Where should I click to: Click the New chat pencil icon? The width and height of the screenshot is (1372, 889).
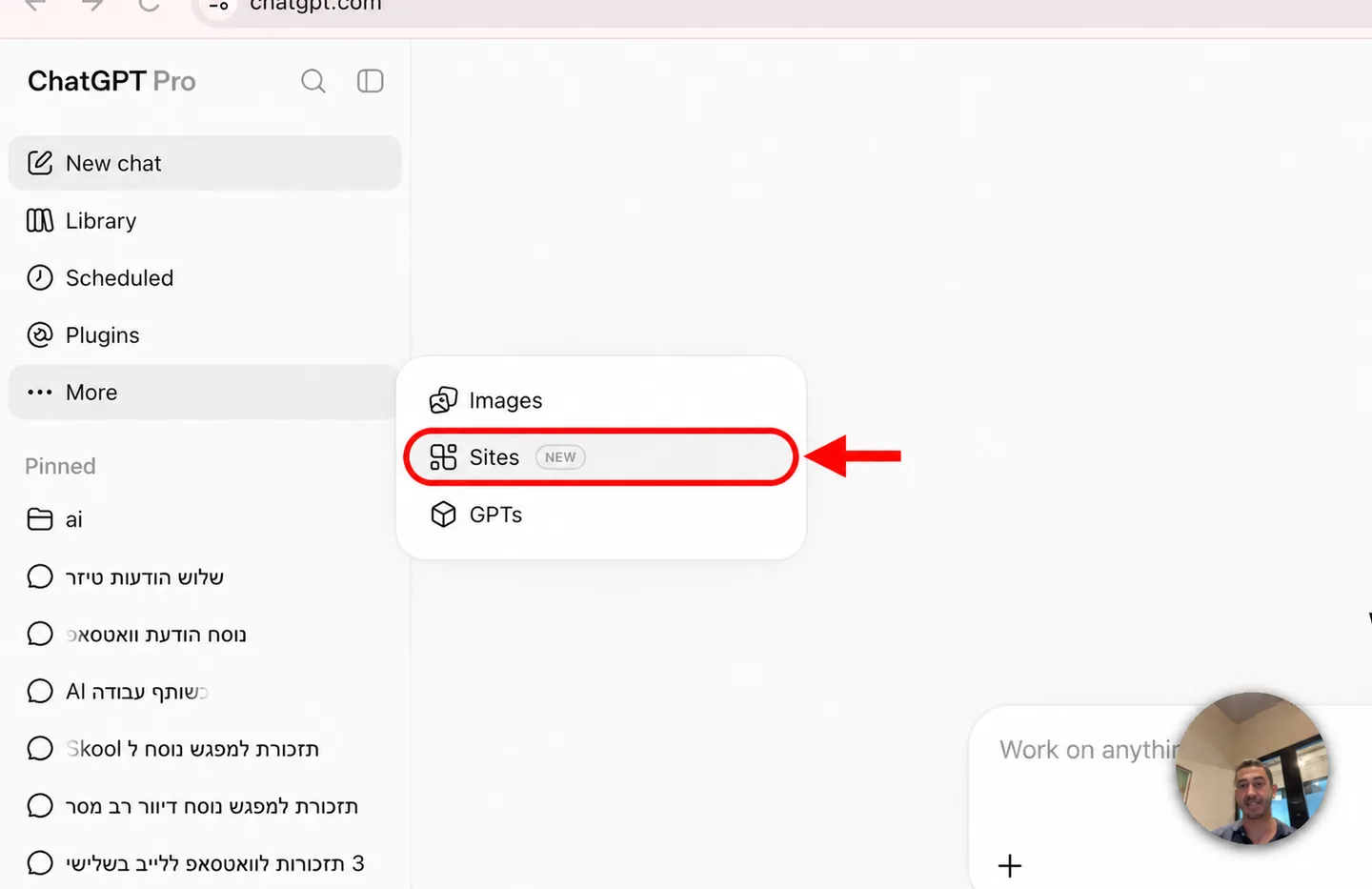[40, 163]
